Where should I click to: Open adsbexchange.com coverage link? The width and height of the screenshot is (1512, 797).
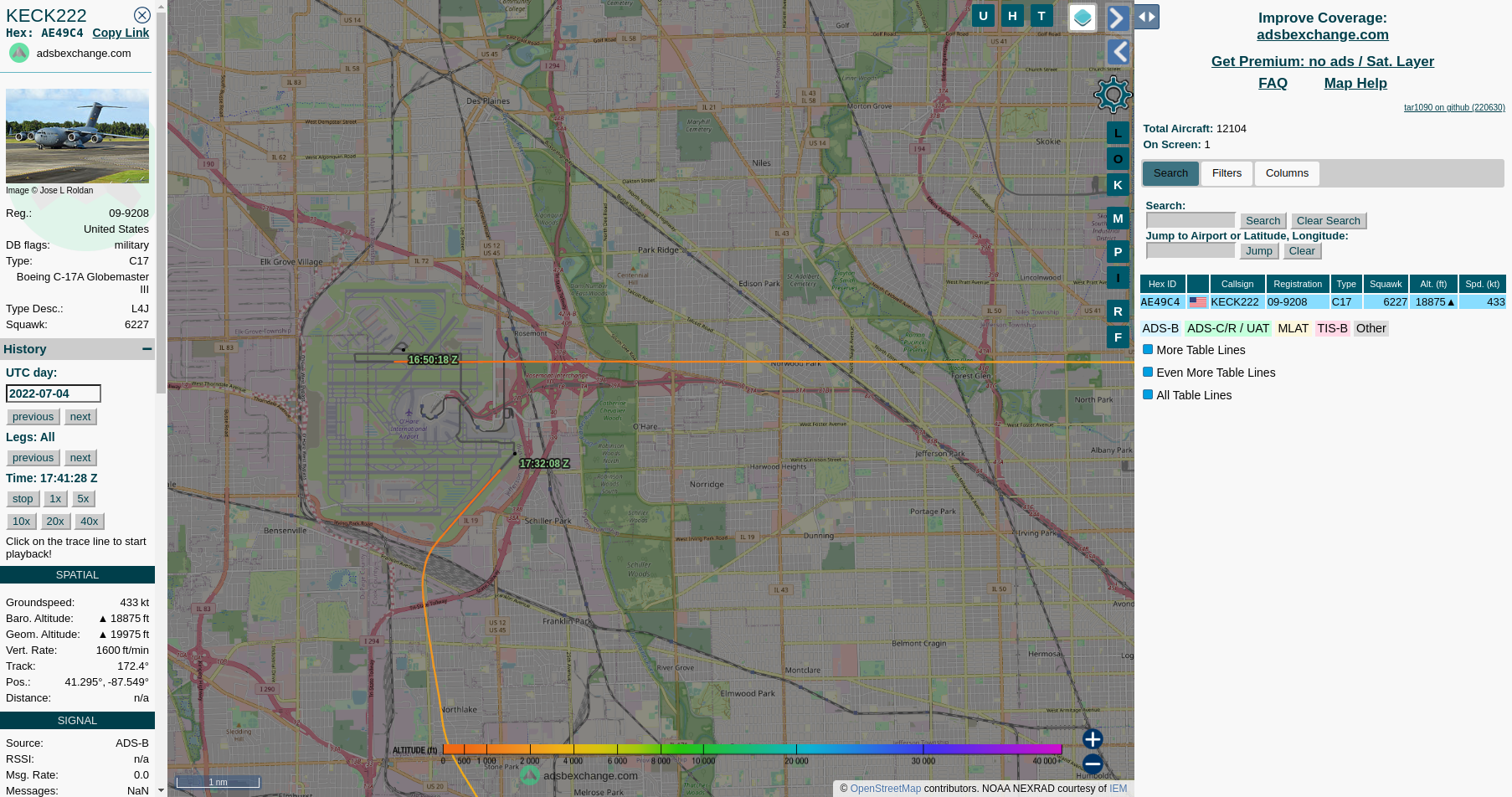(x=1323, y=35)
